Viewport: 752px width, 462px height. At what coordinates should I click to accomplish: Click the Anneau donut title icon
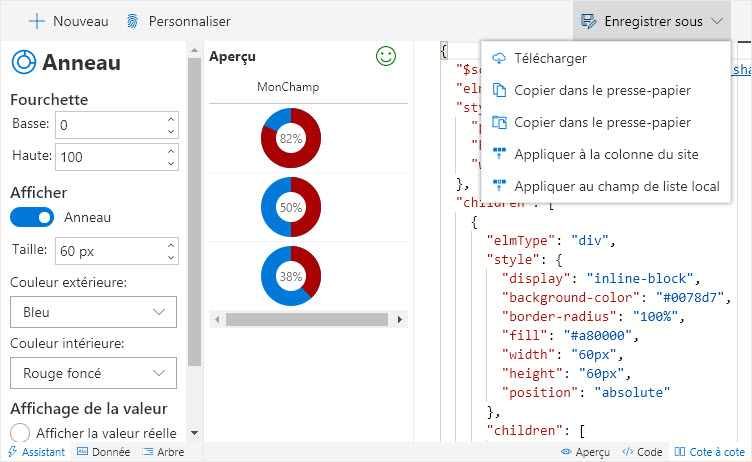23,62
